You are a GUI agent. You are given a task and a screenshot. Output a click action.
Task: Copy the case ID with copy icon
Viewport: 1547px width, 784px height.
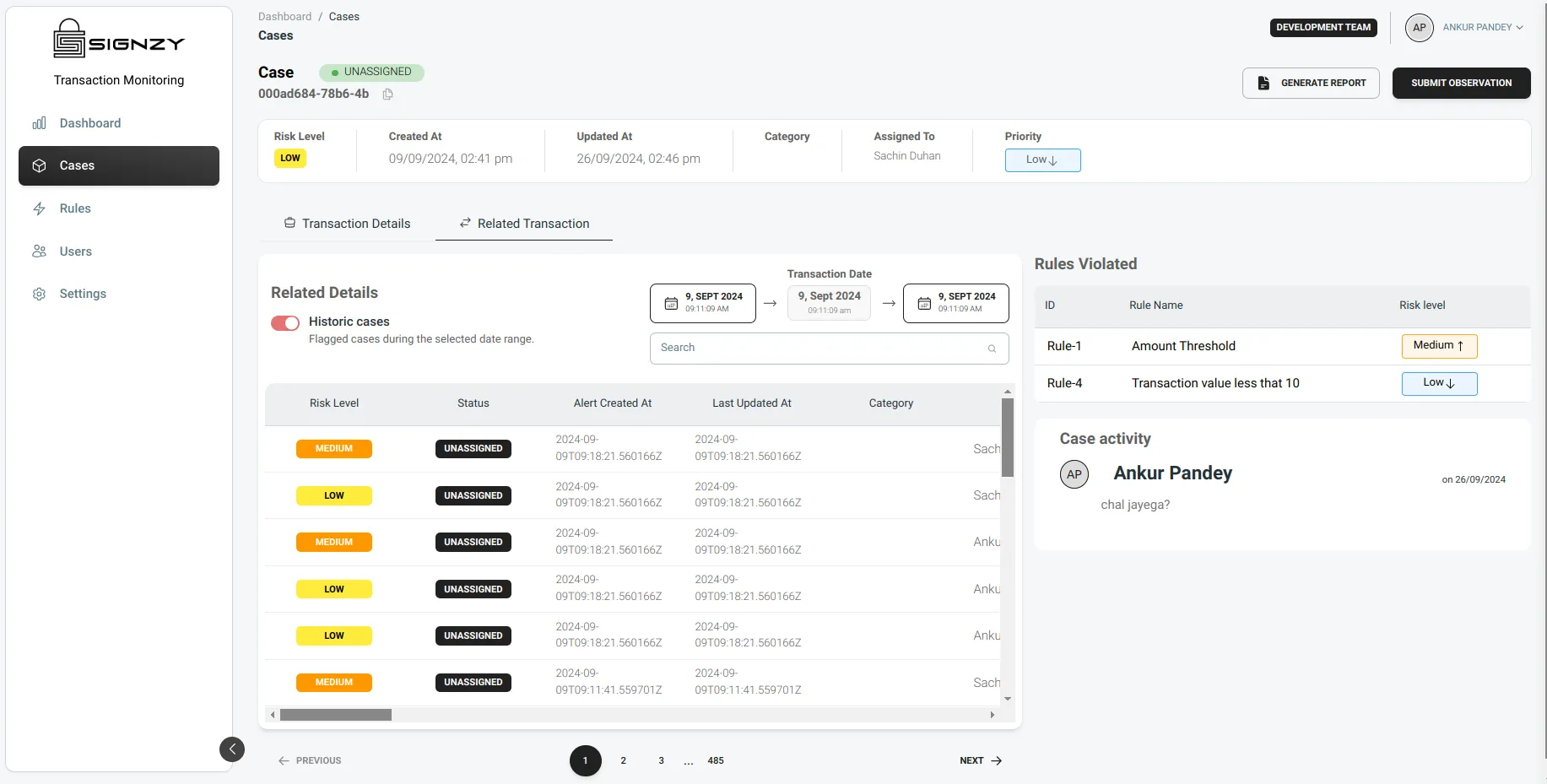[388, 94]
